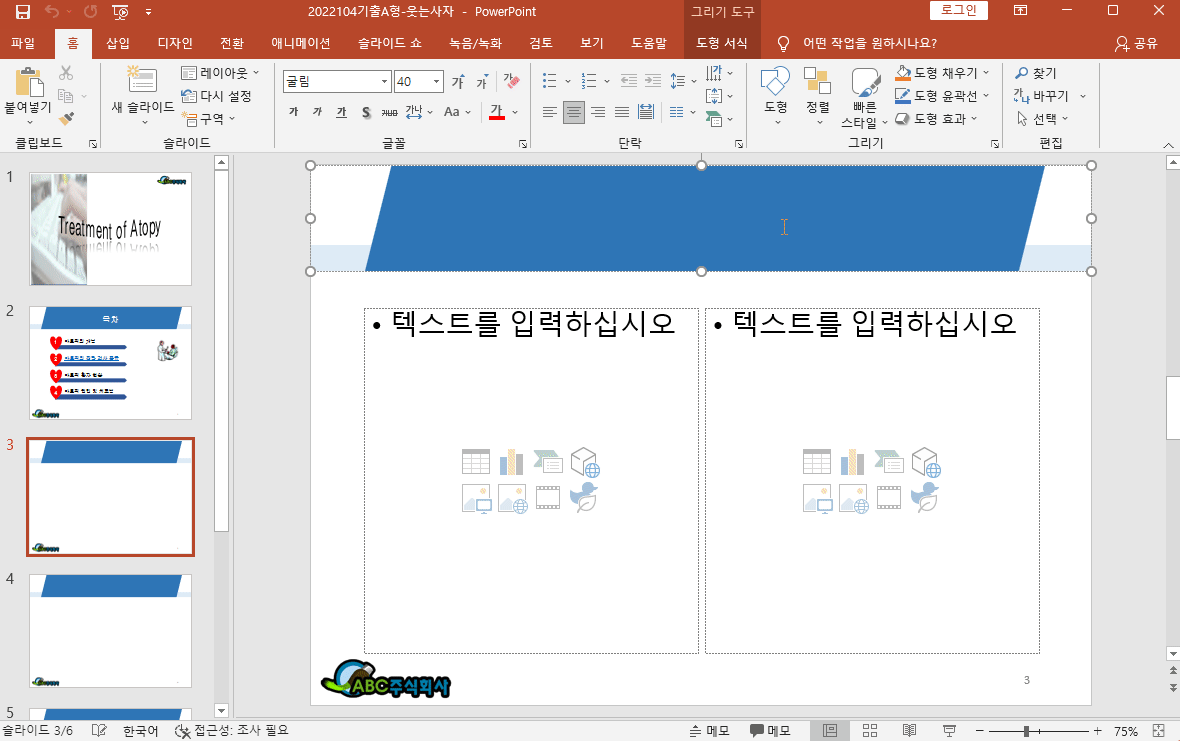This screenshot has width=1180, height=741.
Task: Start slideshow from beginning icon
Action: pyautogui.click(x=120, y=11)
